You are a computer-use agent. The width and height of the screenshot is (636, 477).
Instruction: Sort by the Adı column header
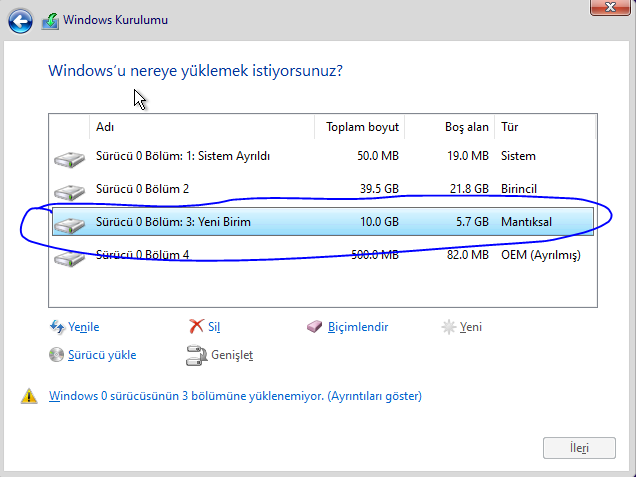202,127
